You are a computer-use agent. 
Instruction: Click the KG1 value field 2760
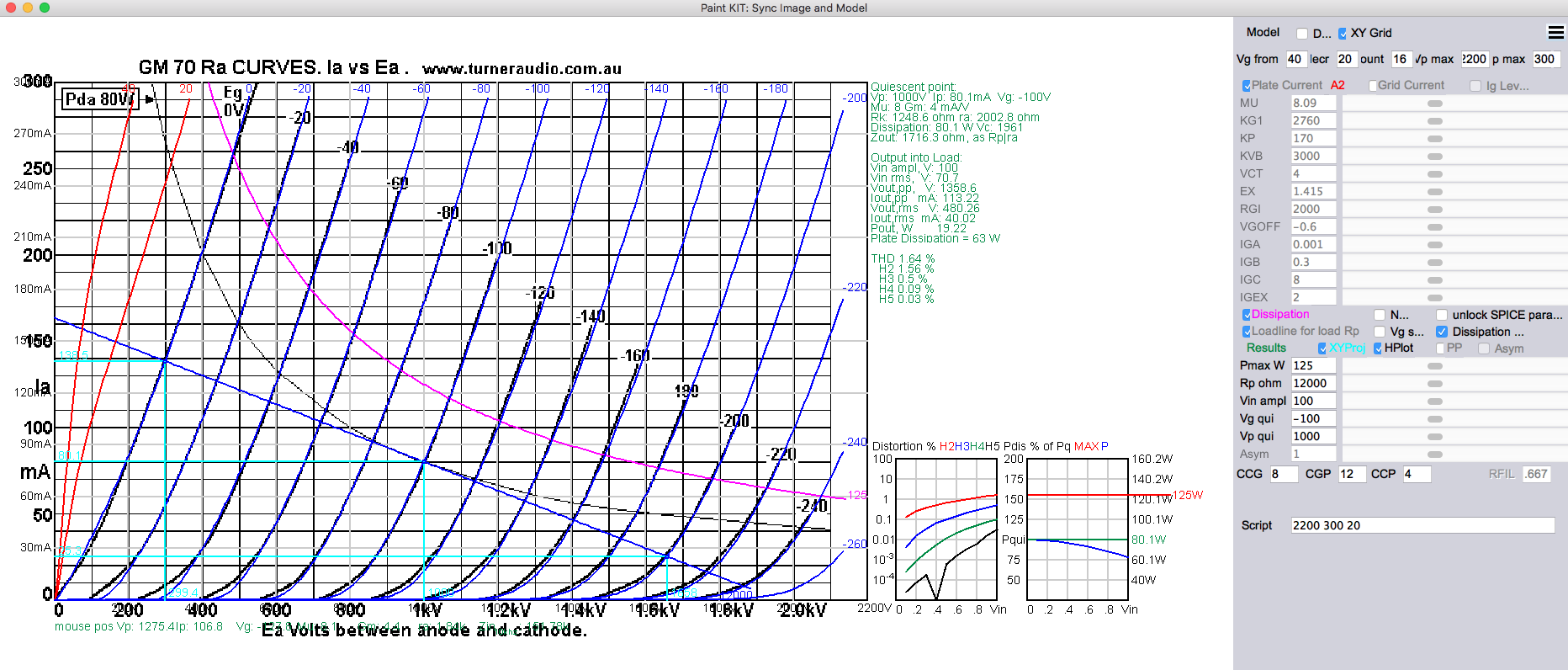(1313, 121)
